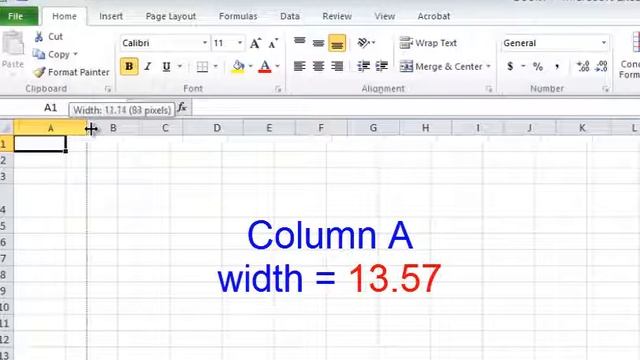Select cell A1
This screenshot has width=640, height=360.
pos(40,144)
